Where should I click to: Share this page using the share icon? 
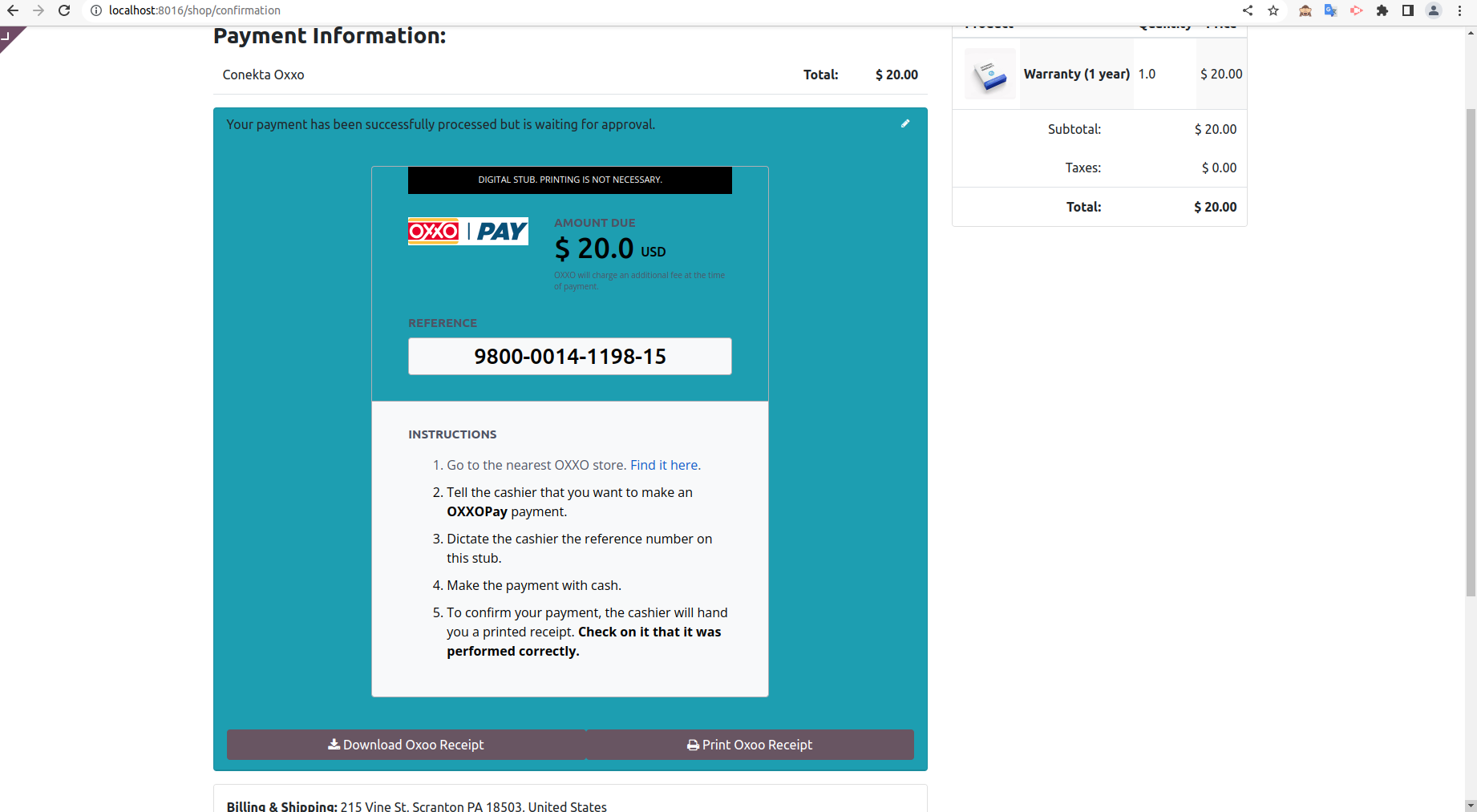pos(1248,10)
